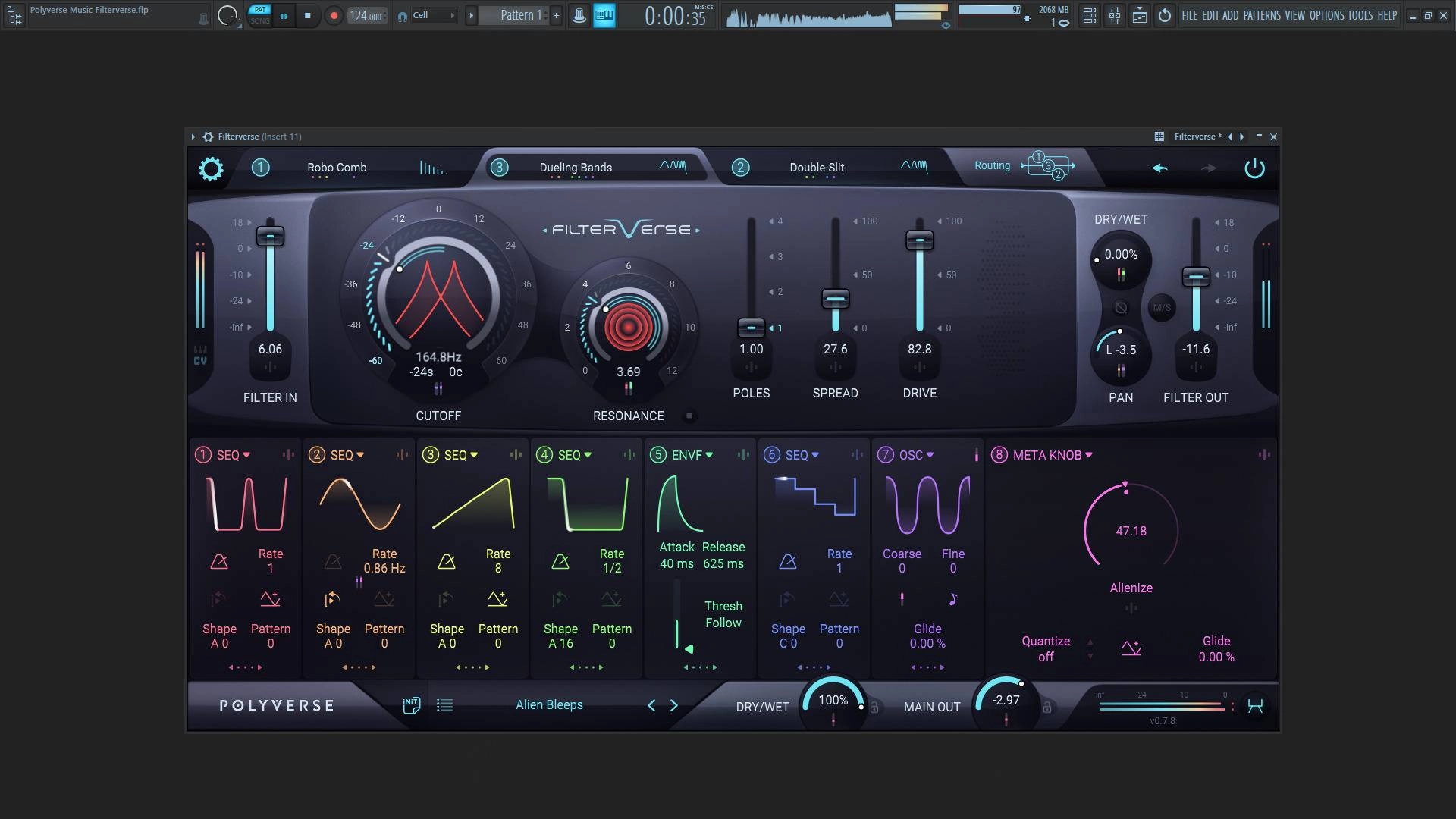Toggle metronome sync icon on modulator 3

pos(447,561)
